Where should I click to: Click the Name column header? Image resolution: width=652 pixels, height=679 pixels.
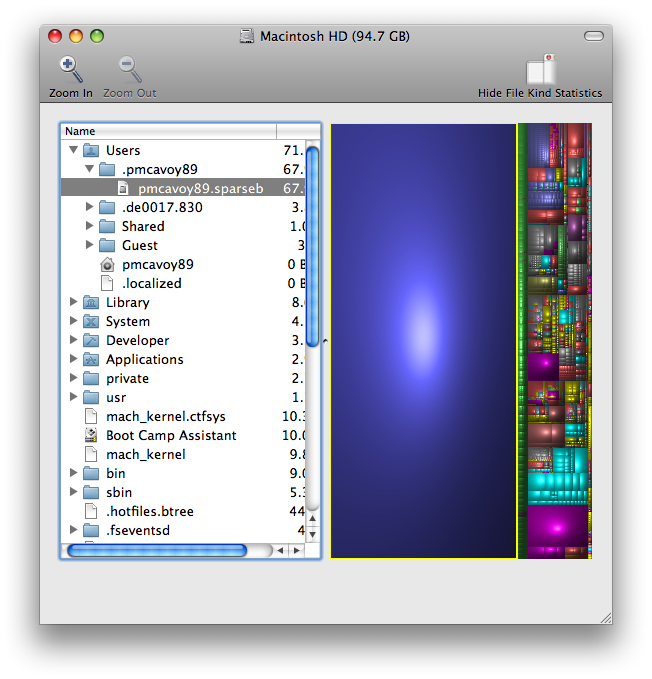pyautogui.click(x=168, y=131)
